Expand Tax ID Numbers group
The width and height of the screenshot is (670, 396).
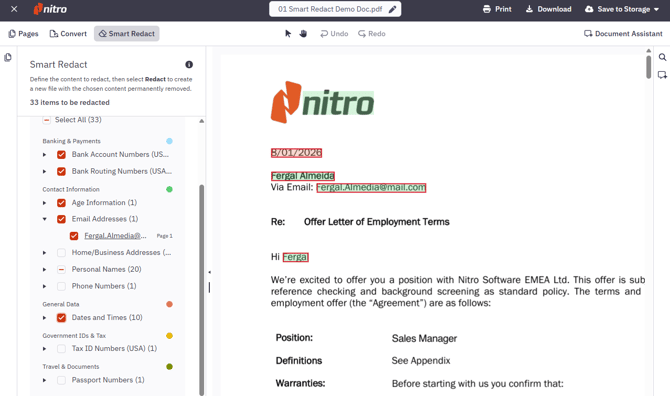[44, 349]
